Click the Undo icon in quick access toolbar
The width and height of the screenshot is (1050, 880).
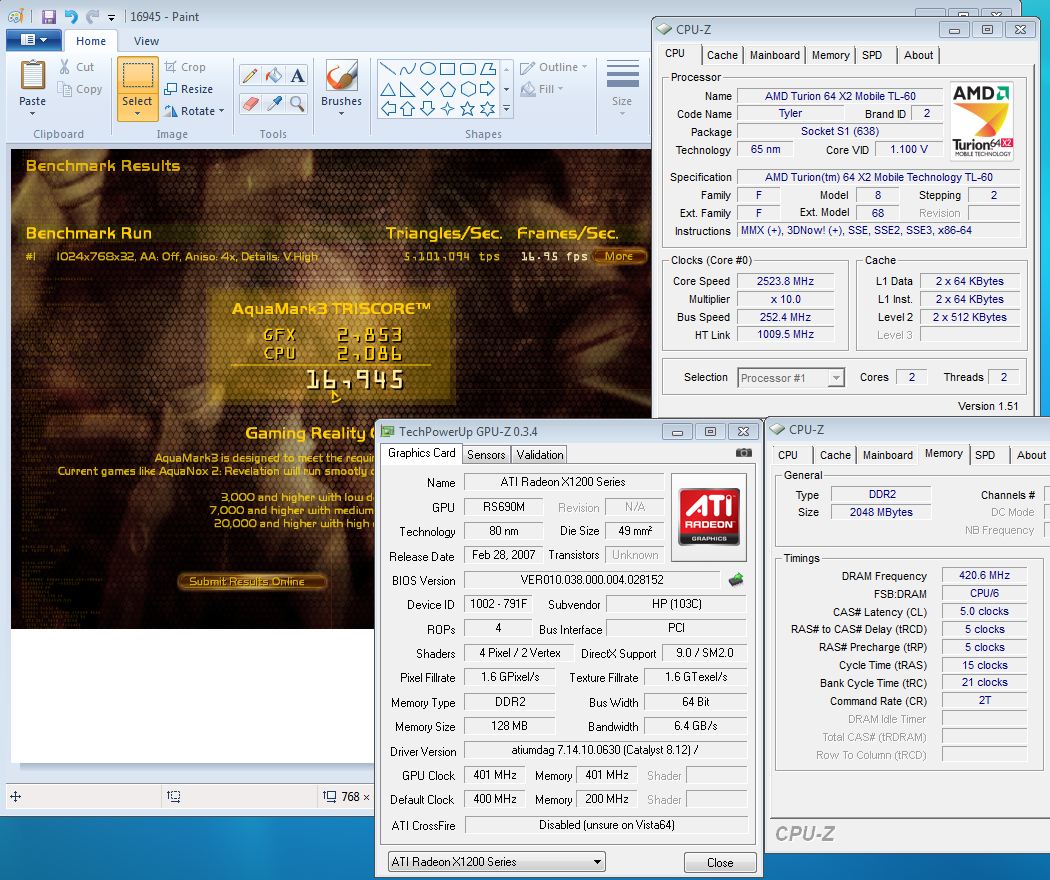[x=71, y=17]
